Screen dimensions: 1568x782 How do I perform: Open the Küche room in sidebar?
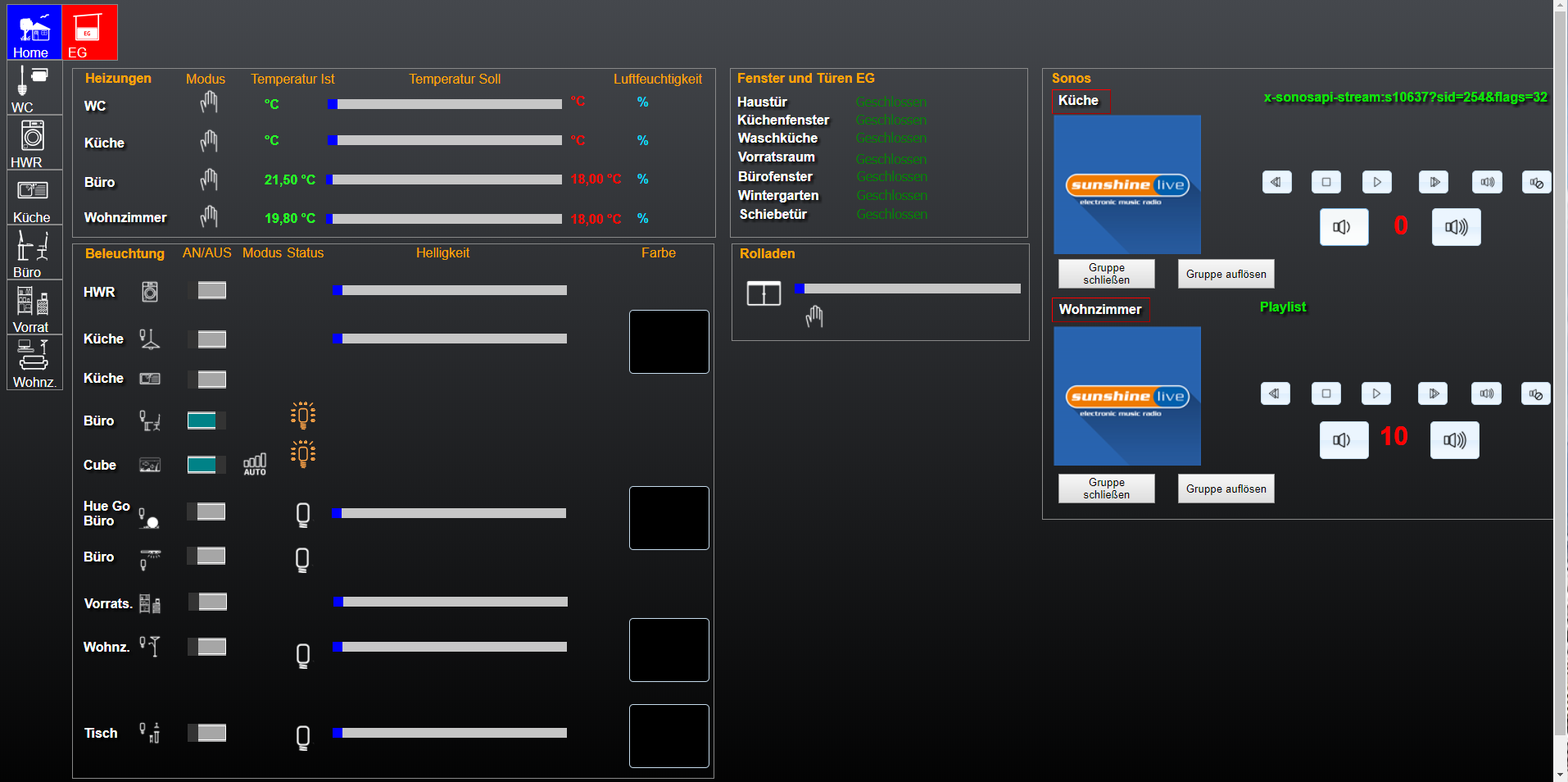coord(34,198)
